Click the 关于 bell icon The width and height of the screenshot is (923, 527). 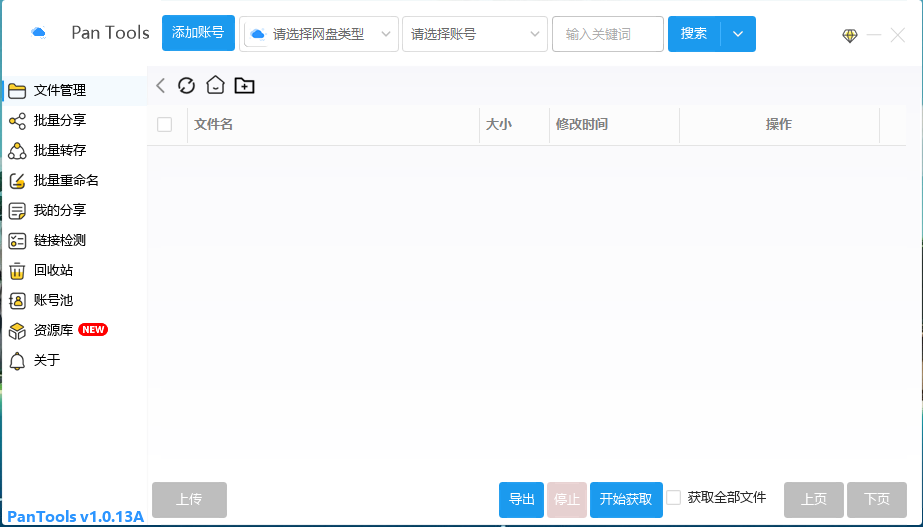coord(17,361)
